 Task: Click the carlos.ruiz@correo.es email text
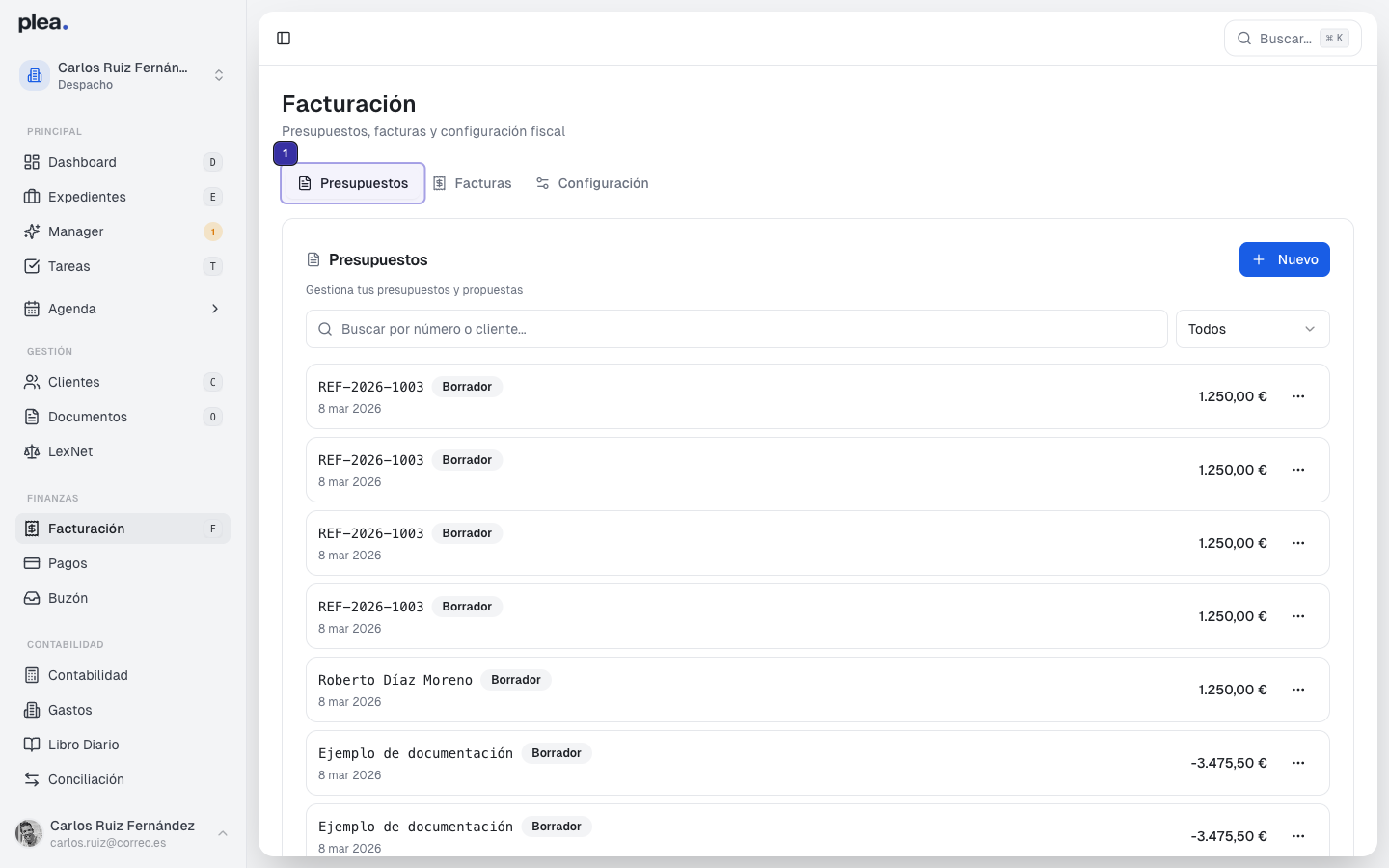point(108,843)
